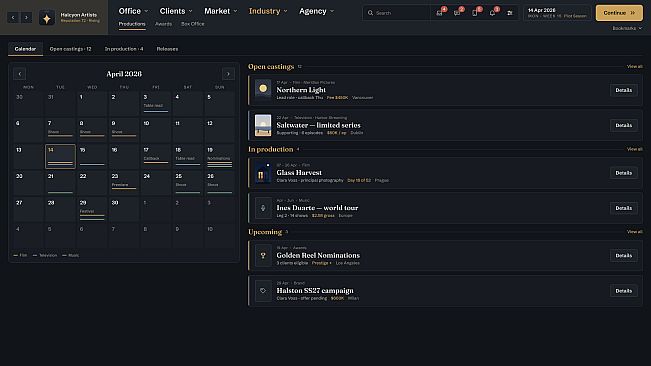
Task: Open the phone icon in the top bar
Action: click(475, 13)
